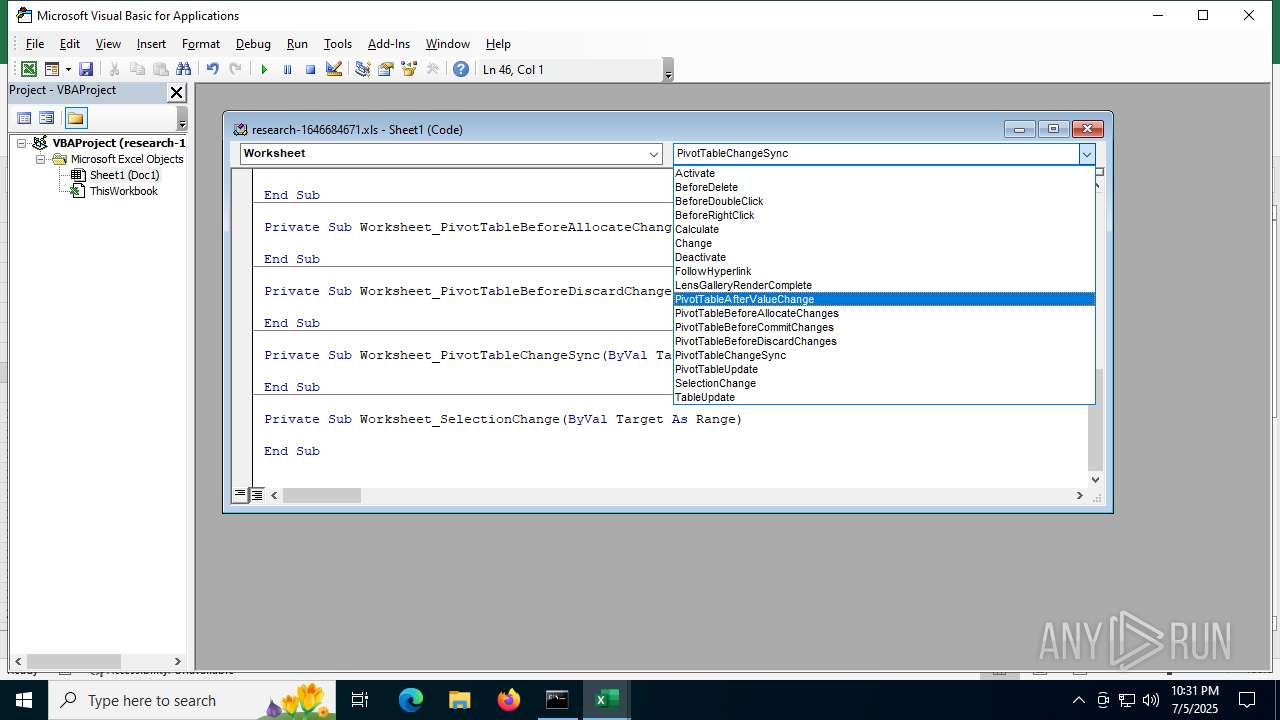Click toolbar options arrow after Ln 46
This screenshot has height=720, width=1280.
pos(668,70)
